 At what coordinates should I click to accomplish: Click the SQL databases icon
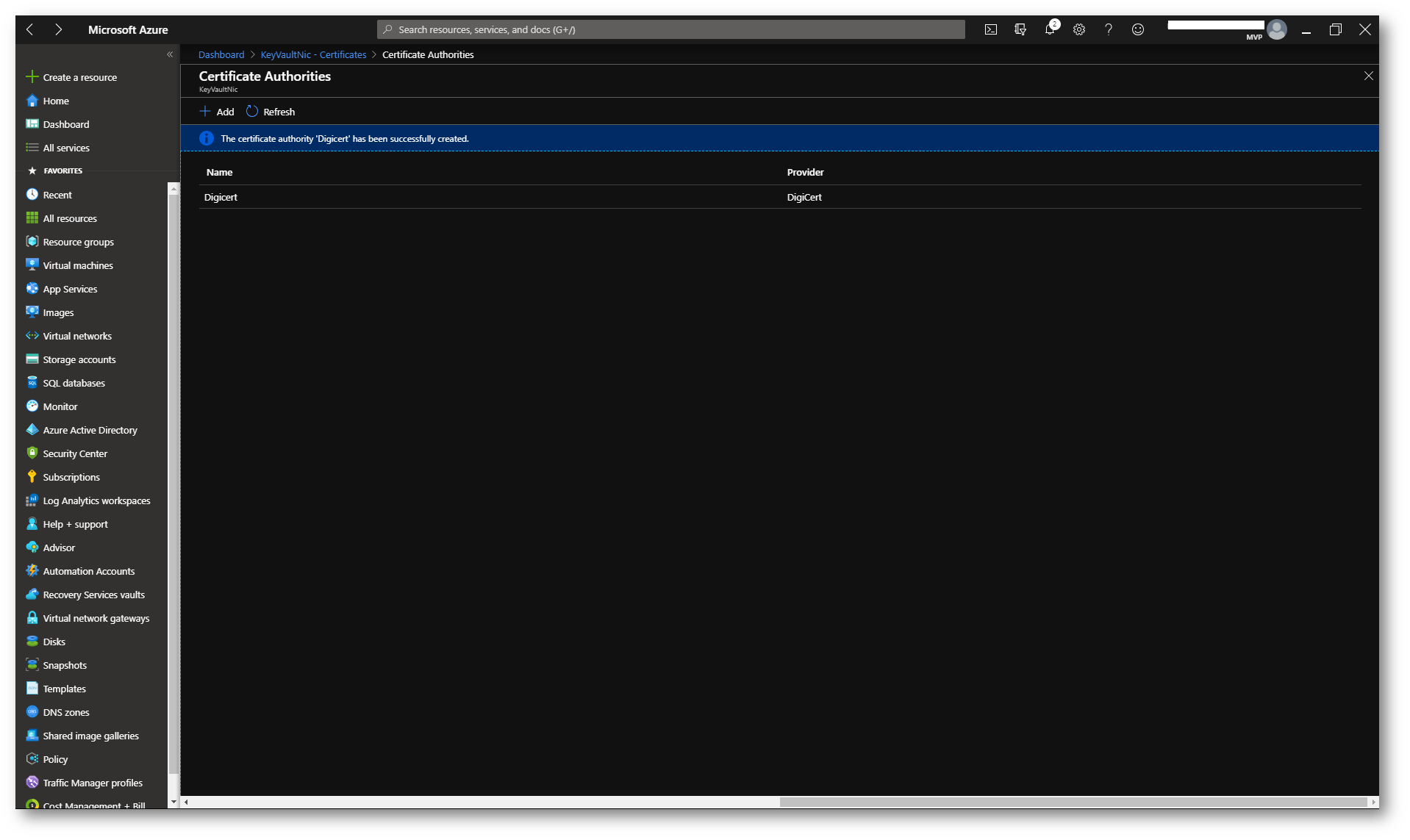click(x=32, y=383)
